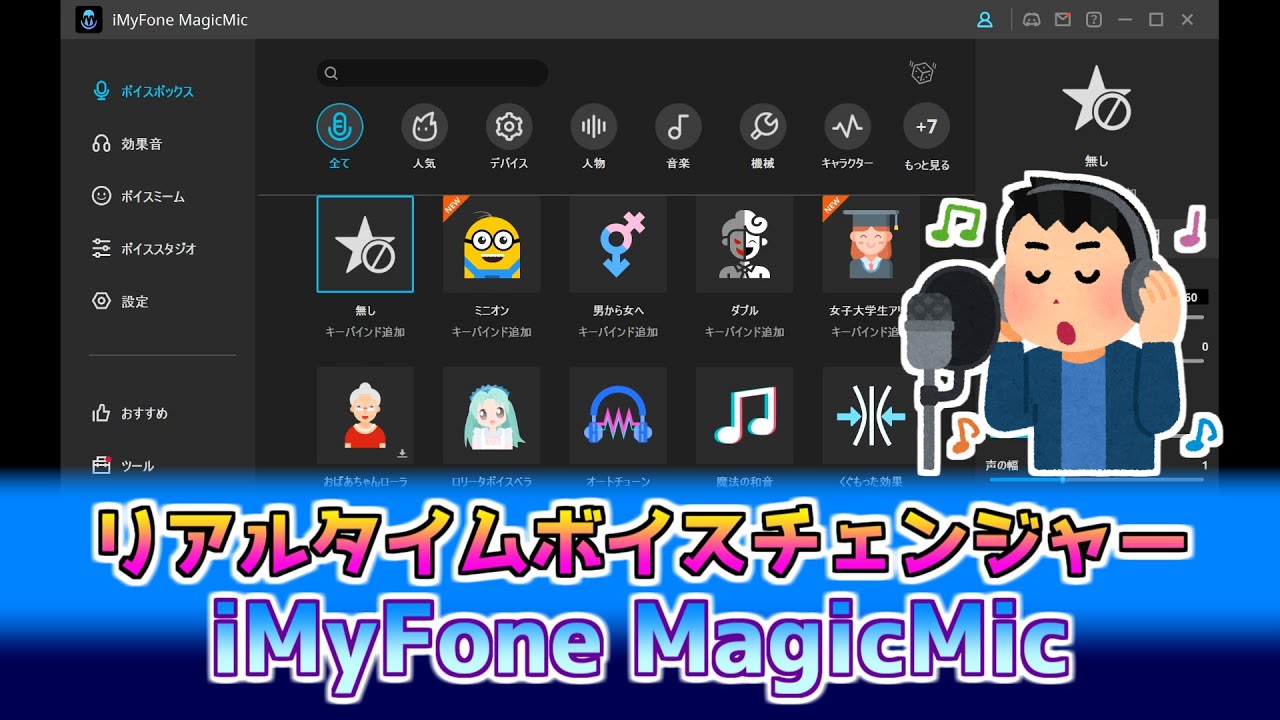Open Discord from the title bar icon
The width and height of the screenshot is (1280, 720).
point(1031,18)
